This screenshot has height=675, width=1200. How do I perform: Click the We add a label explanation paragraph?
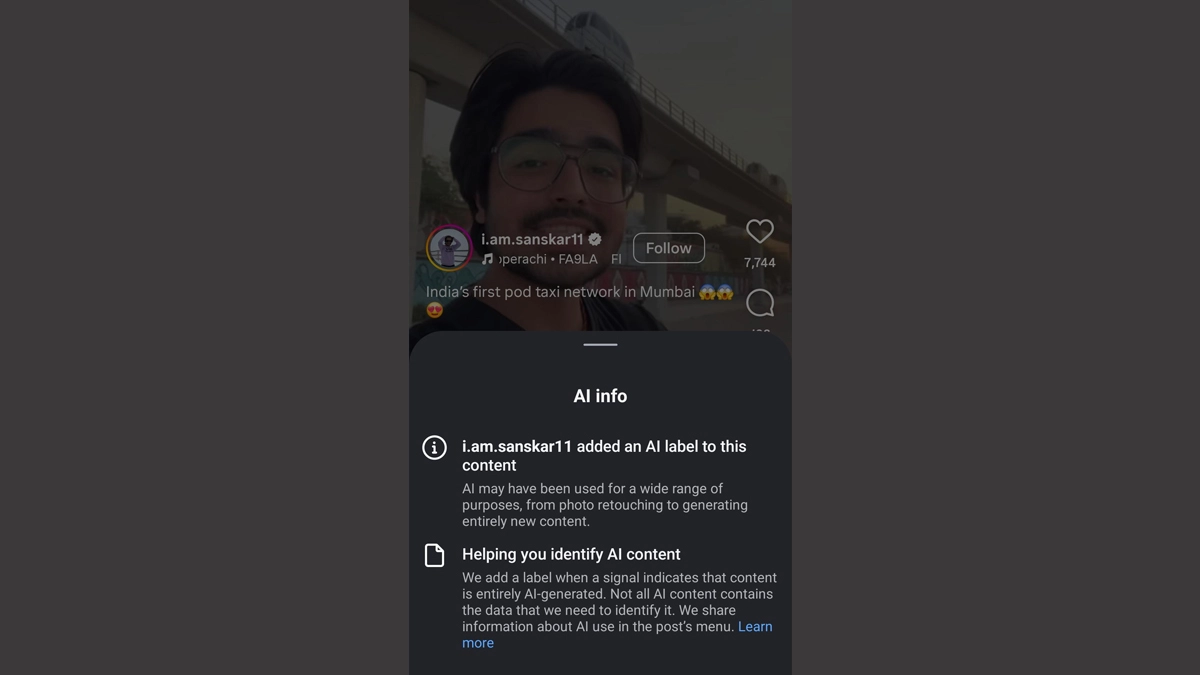coord(619,610)
